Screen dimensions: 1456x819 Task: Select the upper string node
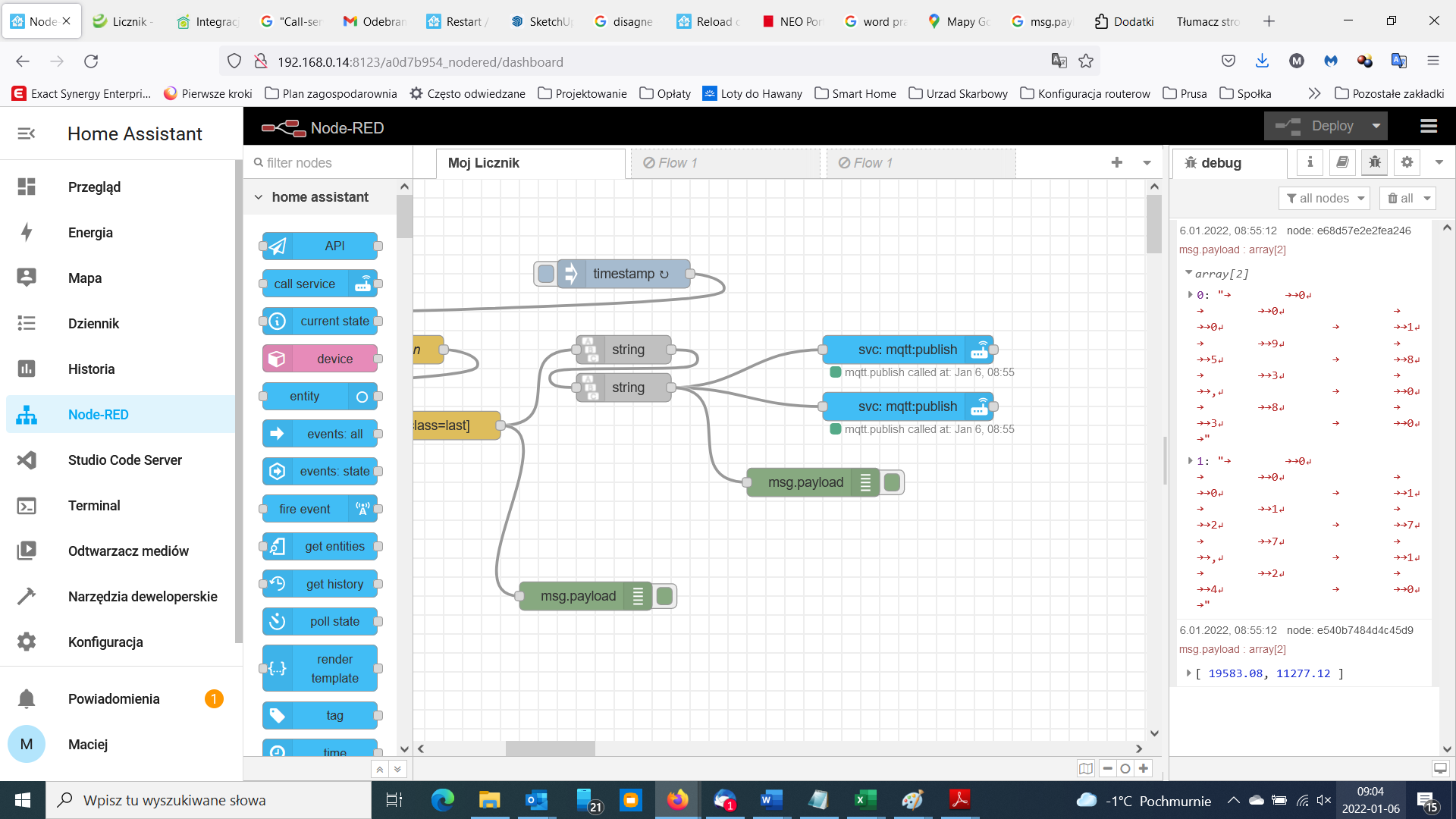pyautogui.click(x=624, y=350)
